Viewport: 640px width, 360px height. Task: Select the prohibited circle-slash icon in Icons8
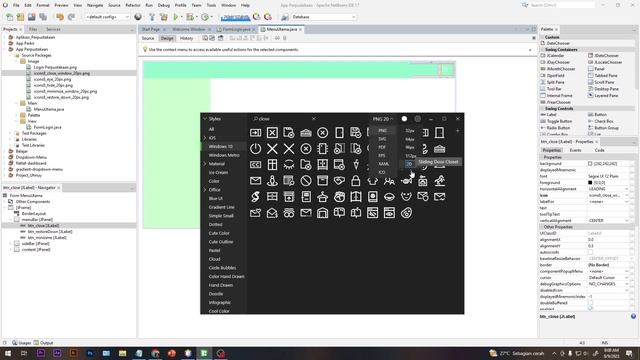306,180
